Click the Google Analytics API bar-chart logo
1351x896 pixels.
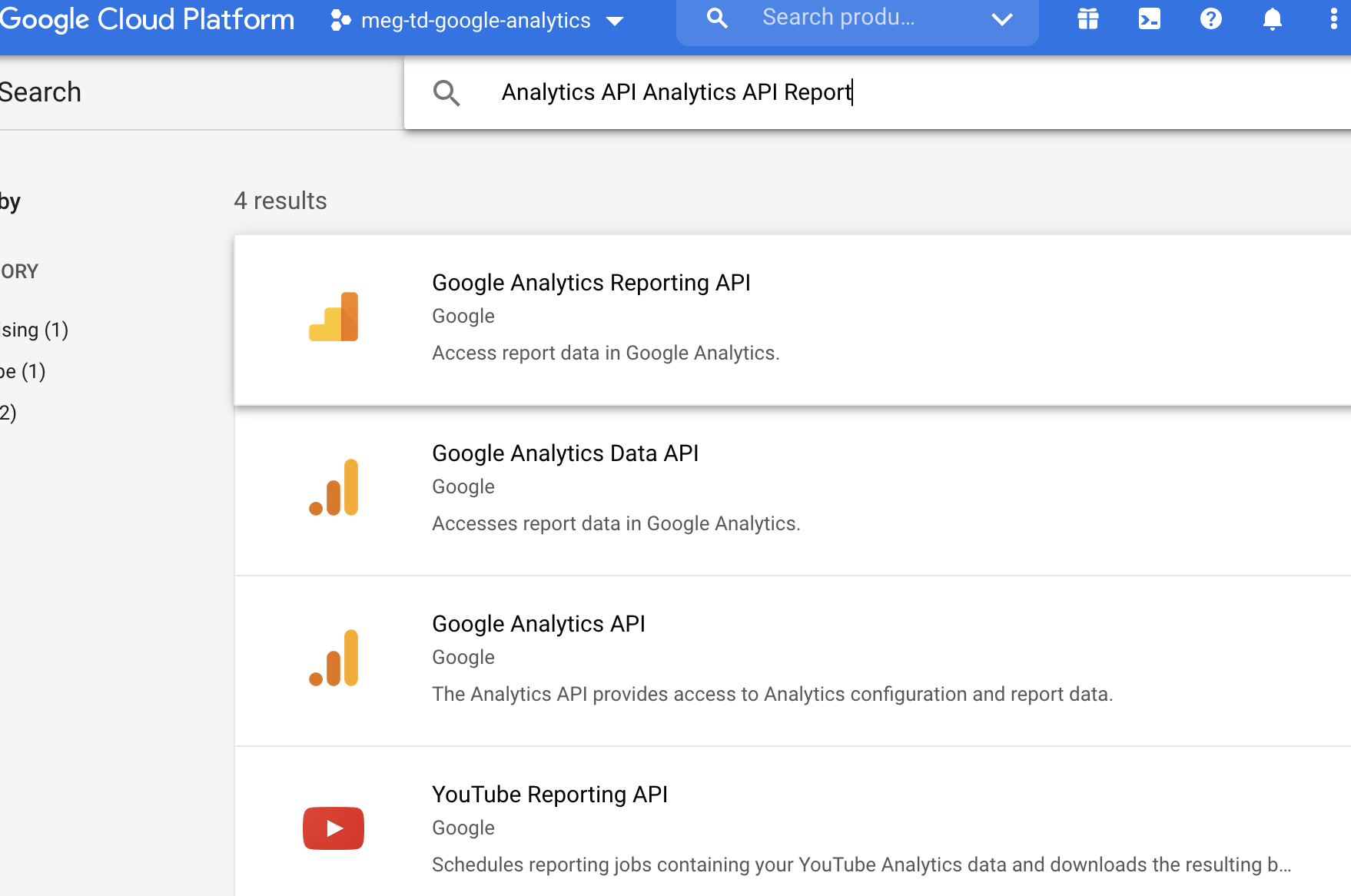tap(334, 658)
